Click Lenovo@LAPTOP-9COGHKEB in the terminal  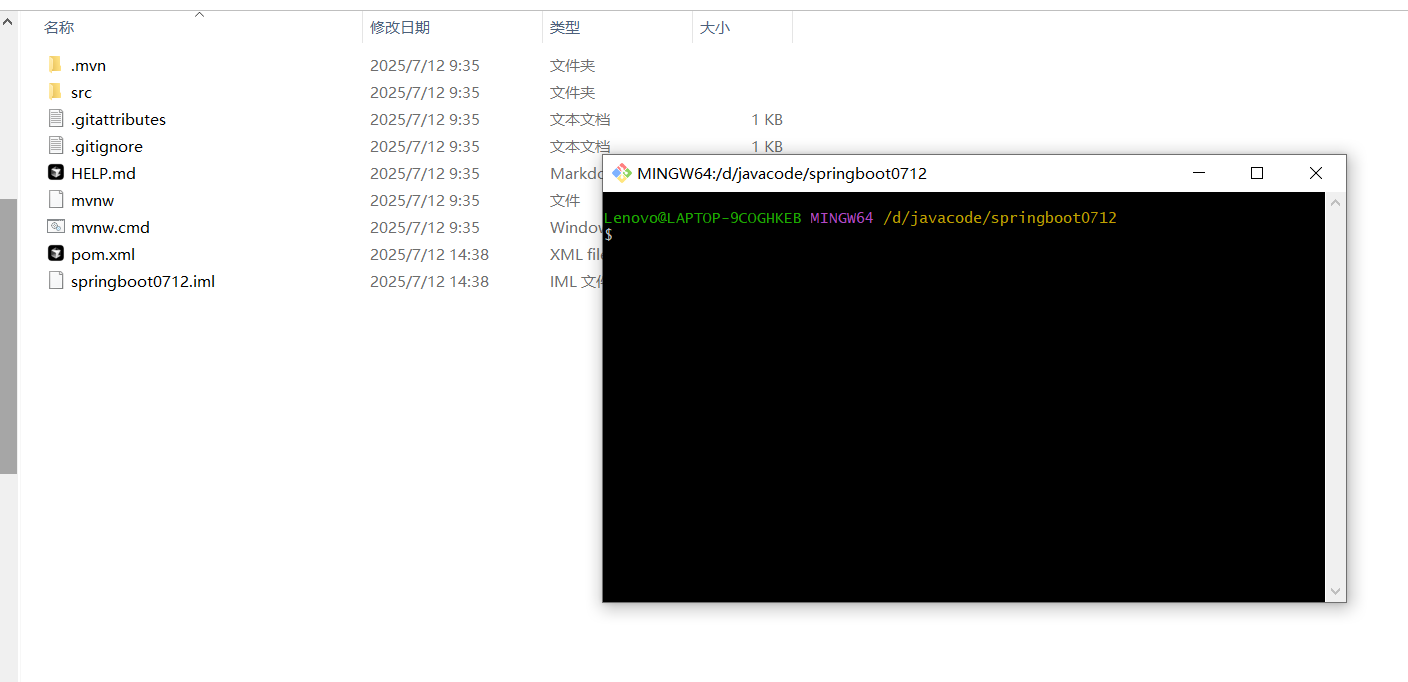tap(703, 217)
